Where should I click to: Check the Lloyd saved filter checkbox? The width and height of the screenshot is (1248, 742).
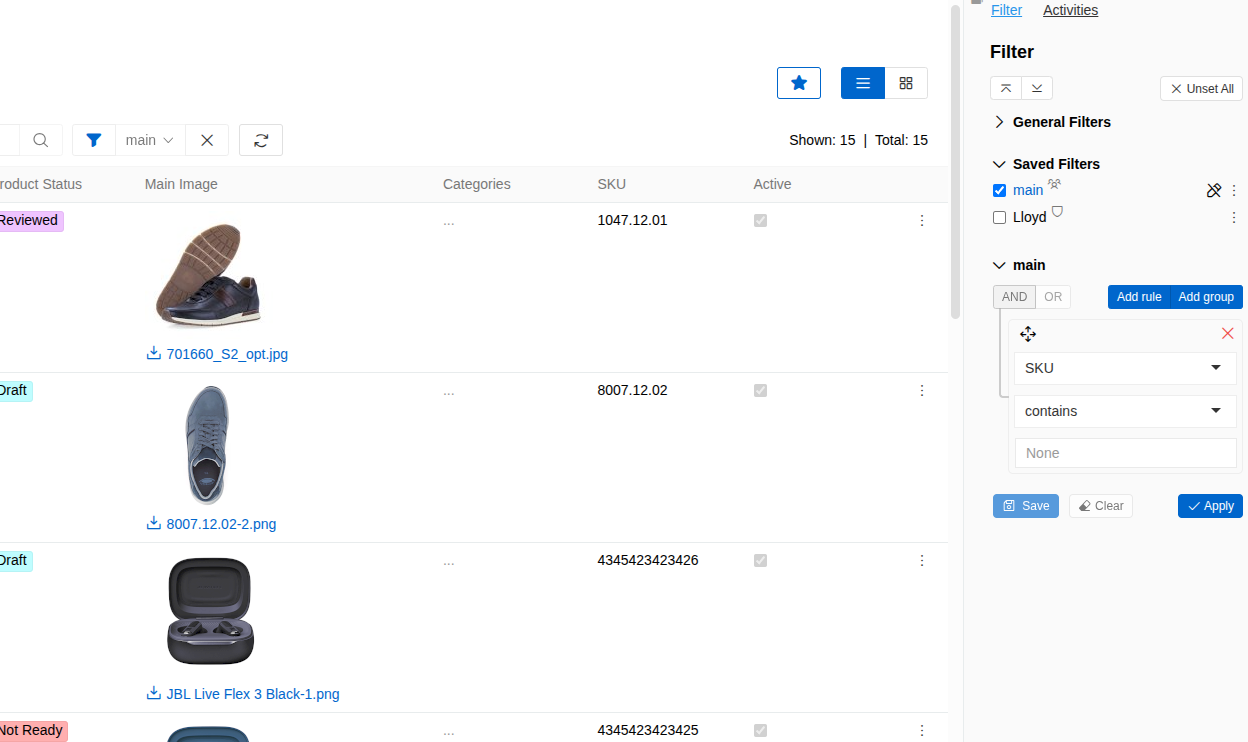(999, 217)
